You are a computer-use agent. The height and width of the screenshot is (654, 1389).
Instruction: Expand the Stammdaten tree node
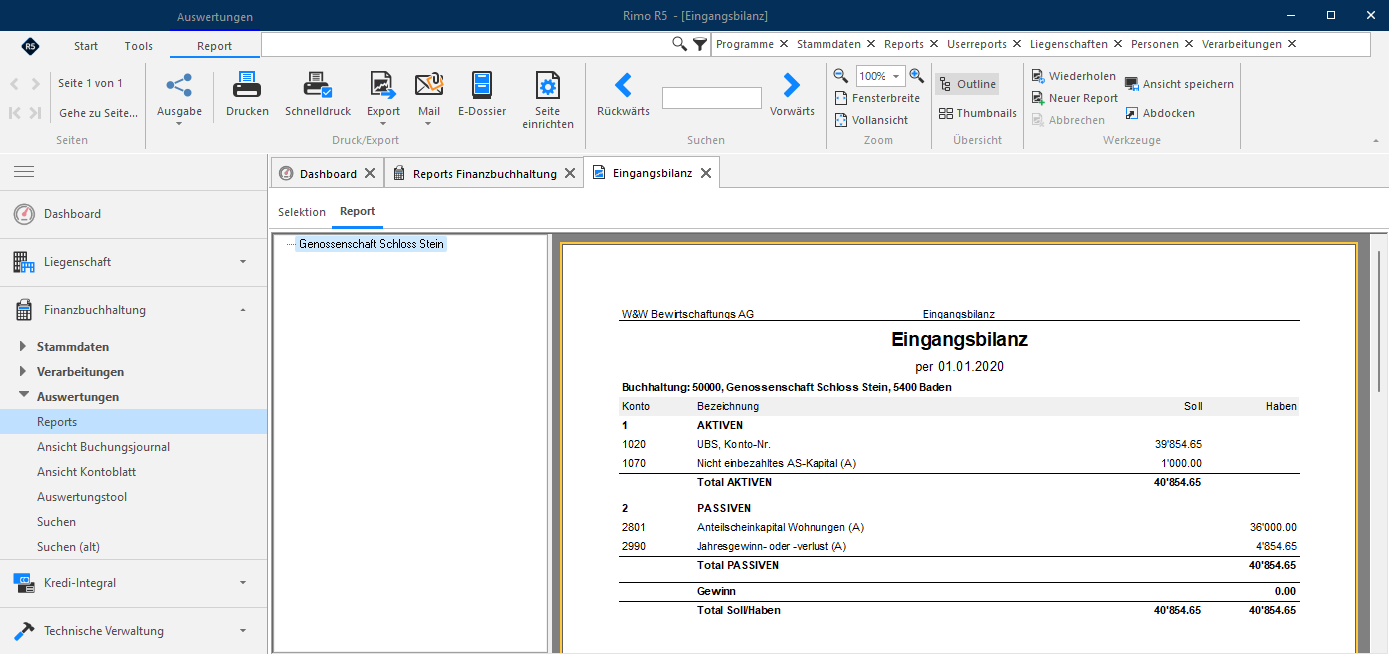[x=24, y=347]
